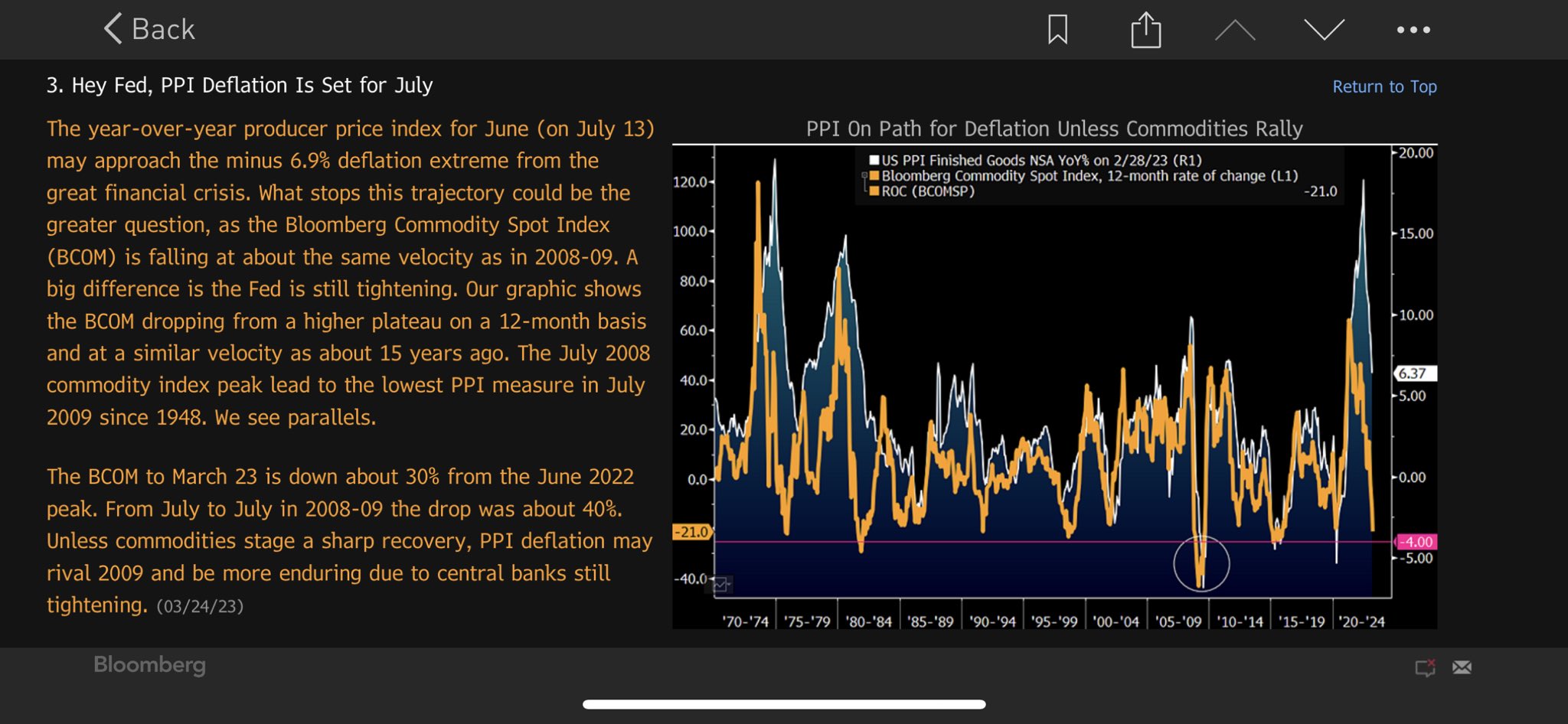Screen dimensions: 1568x724
Task: Tap the '90-'94 timeline label
Action: click(x=992, y=621)
